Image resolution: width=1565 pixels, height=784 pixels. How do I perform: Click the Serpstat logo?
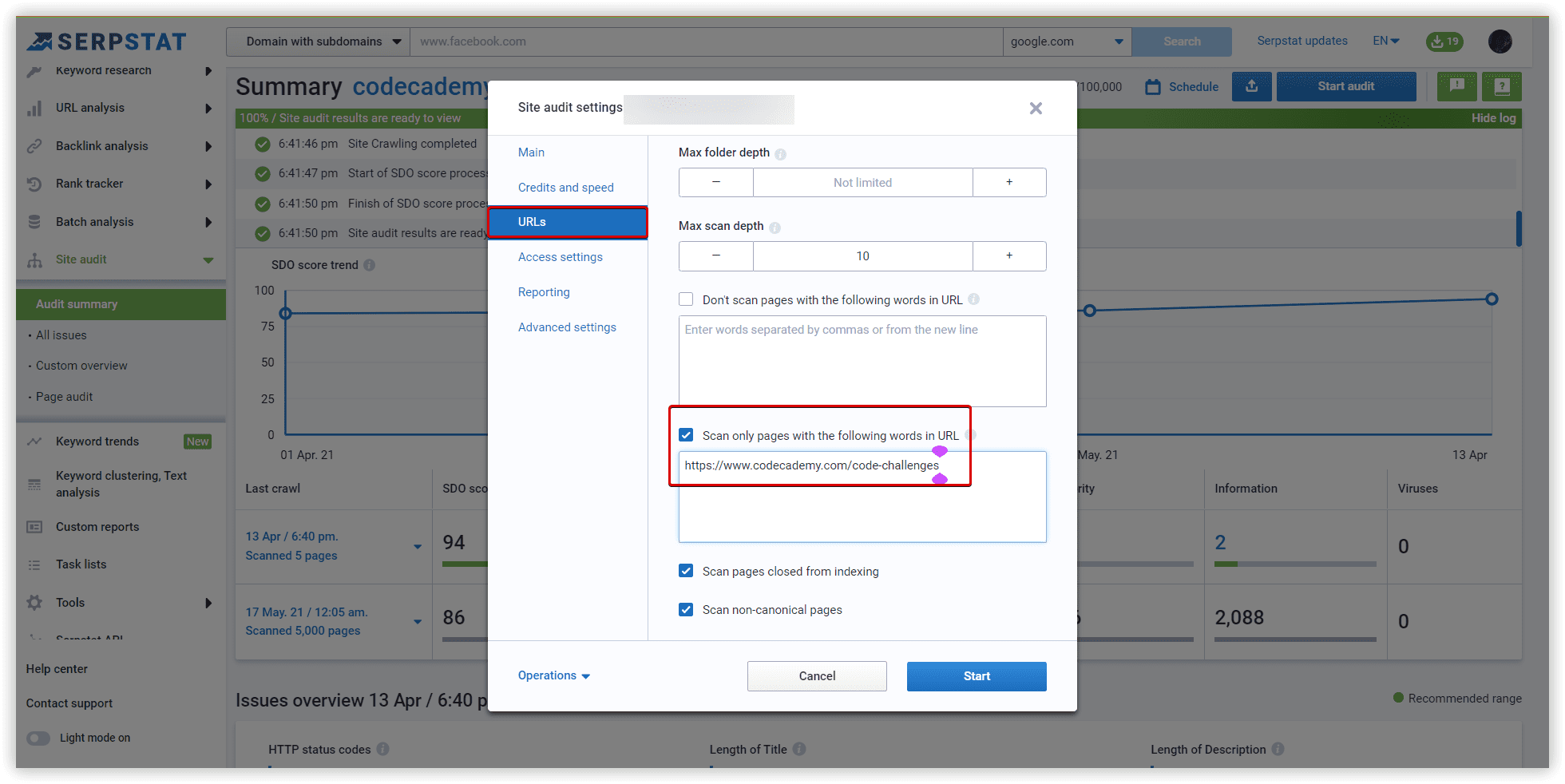[106, 42]
